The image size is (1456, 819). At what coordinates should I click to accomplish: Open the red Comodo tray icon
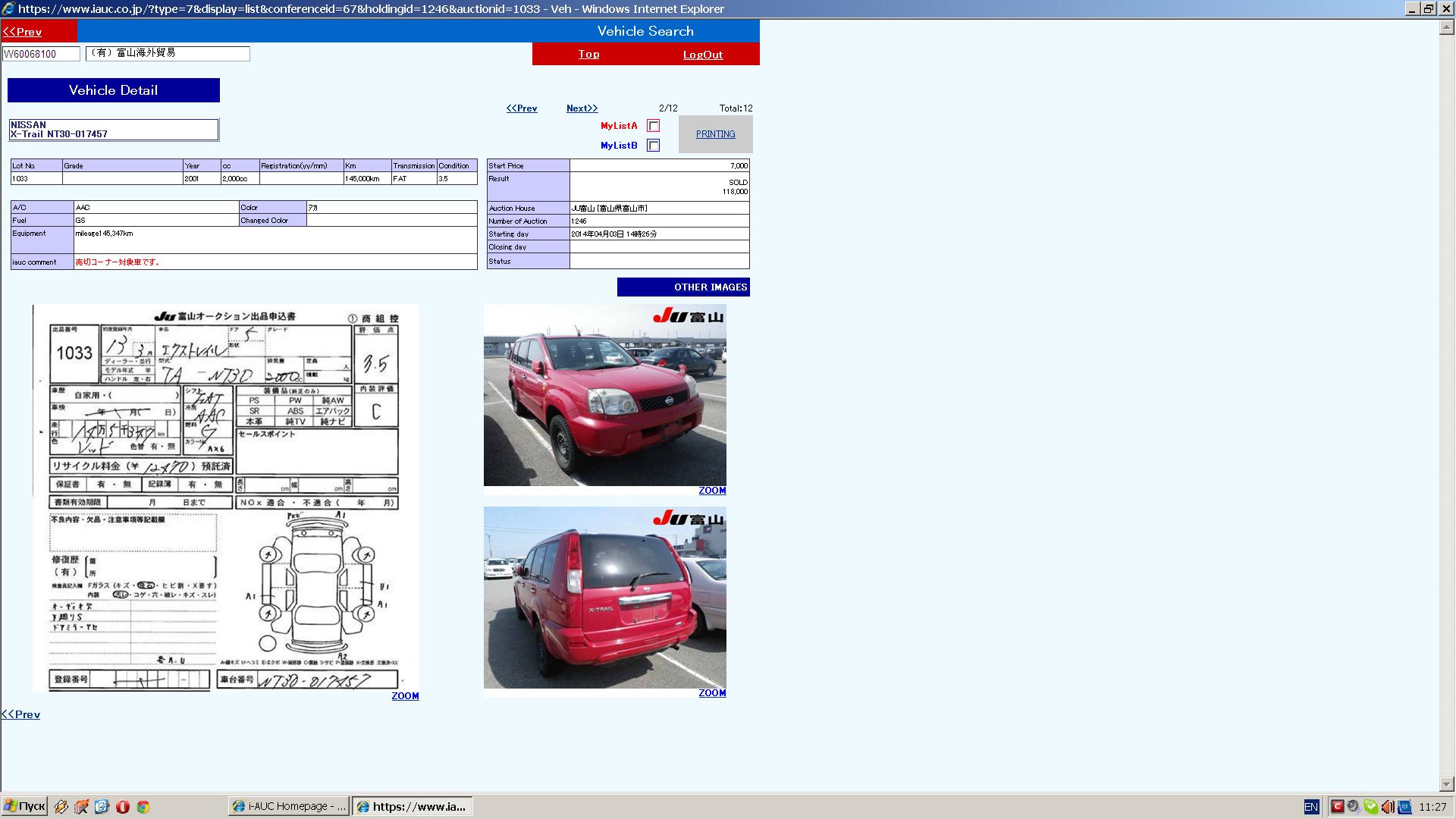(1338, 807)
